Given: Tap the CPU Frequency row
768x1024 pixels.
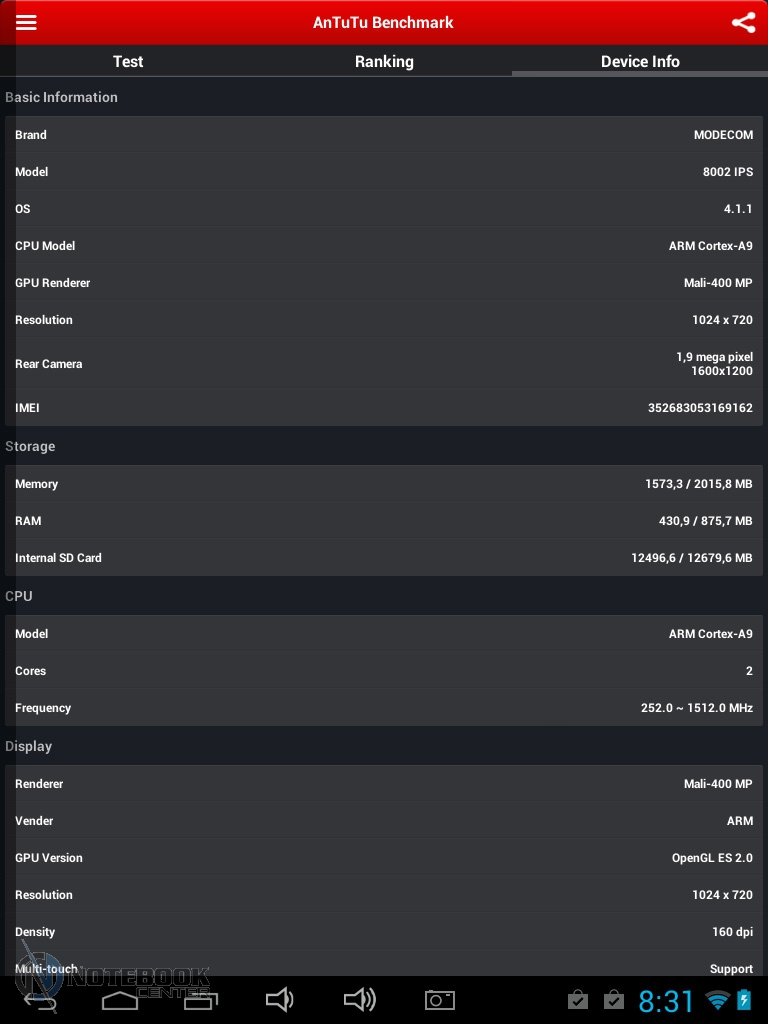Looking at the screenshot, I should pyautogui.click(x=384, y=708).
